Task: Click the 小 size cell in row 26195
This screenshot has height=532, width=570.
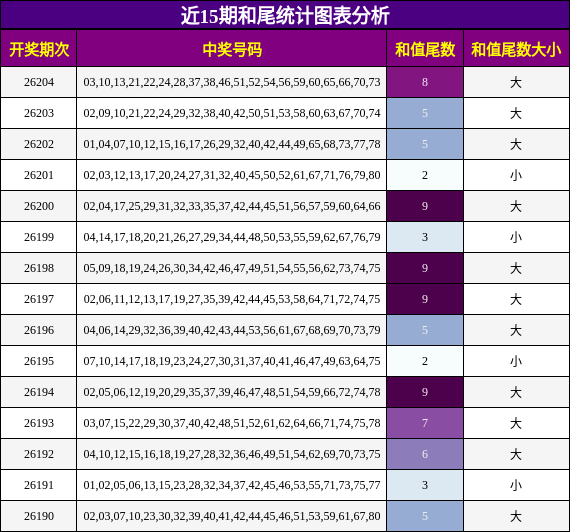Action: [516, 361]
